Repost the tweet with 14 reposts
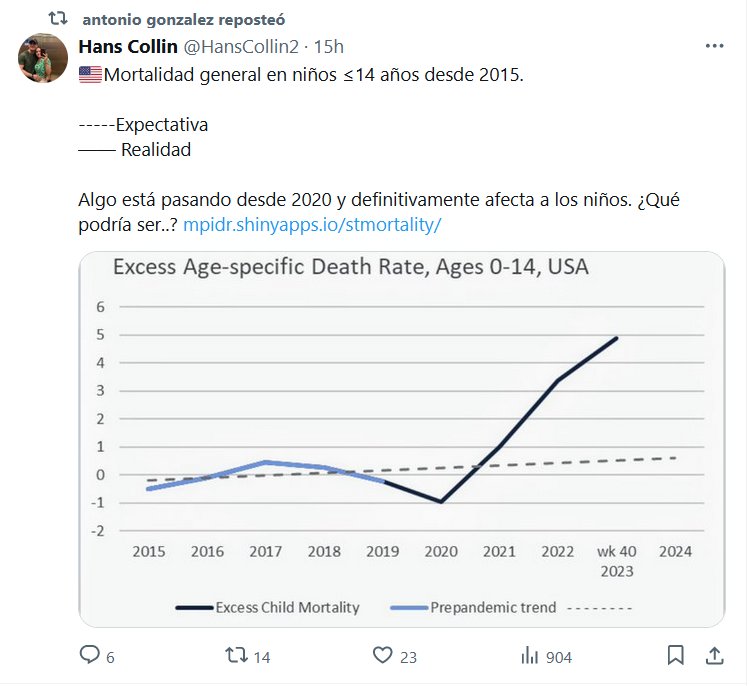This screenshot has height=686, width=750. 236,655
